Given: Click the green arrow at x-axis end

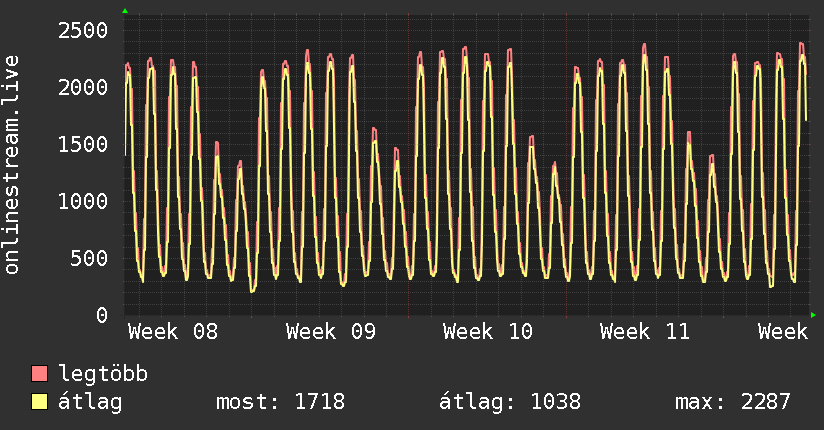Looking at the screenshot, I should tap(813, 315).
